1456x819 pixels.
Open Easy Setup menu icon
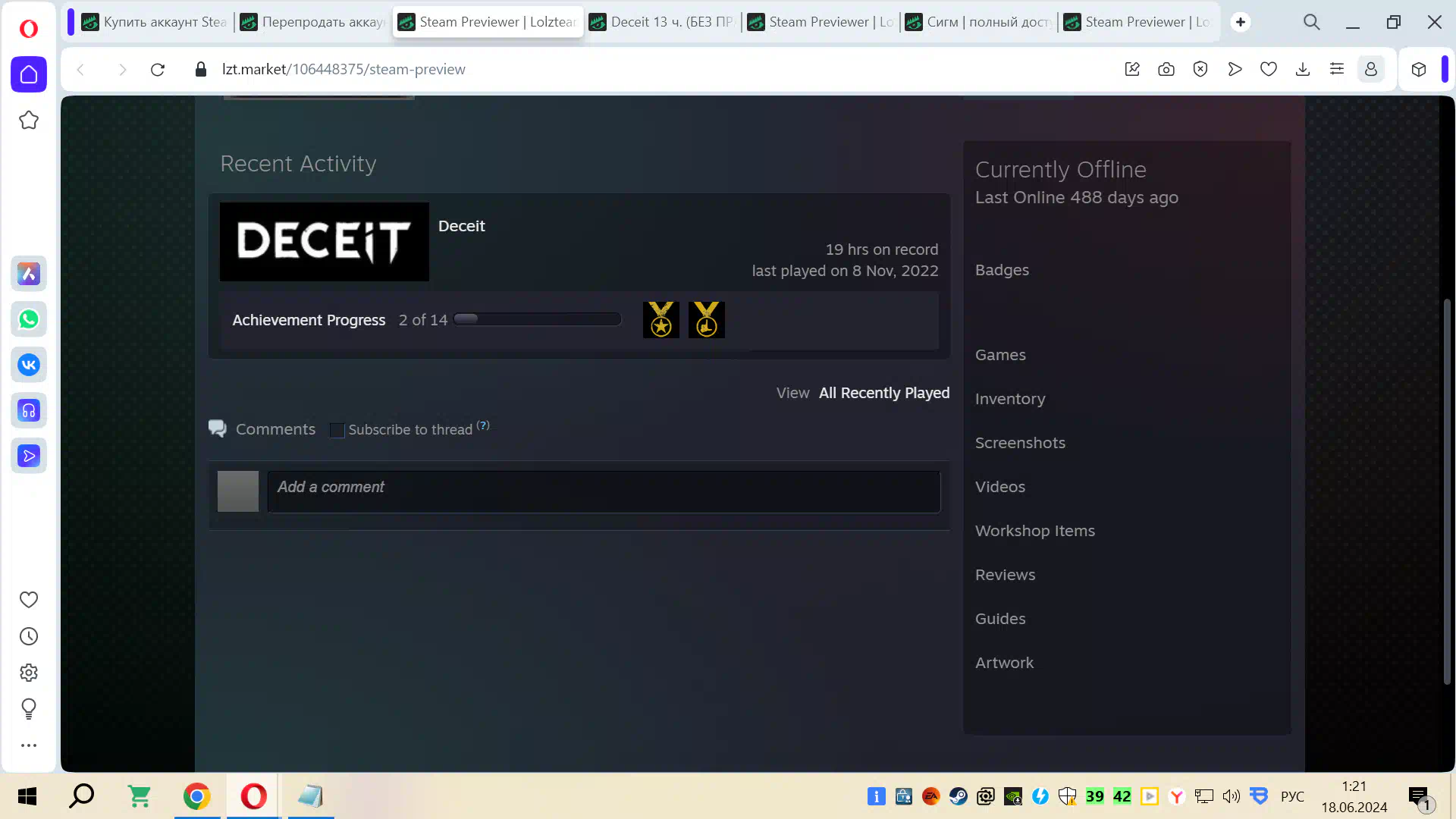[1337, 70]
